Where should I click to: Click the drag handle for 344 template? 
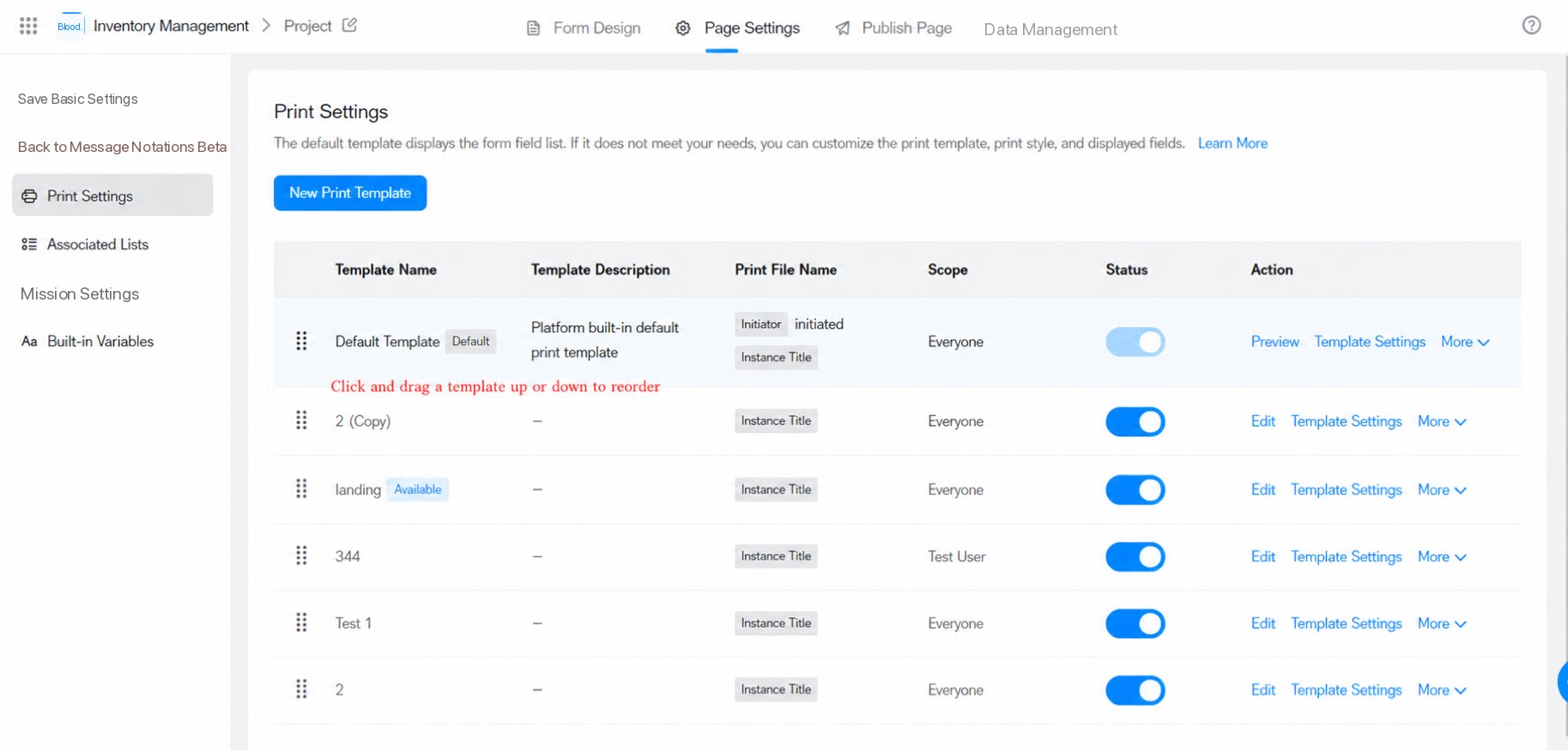[x=301, y=556]
